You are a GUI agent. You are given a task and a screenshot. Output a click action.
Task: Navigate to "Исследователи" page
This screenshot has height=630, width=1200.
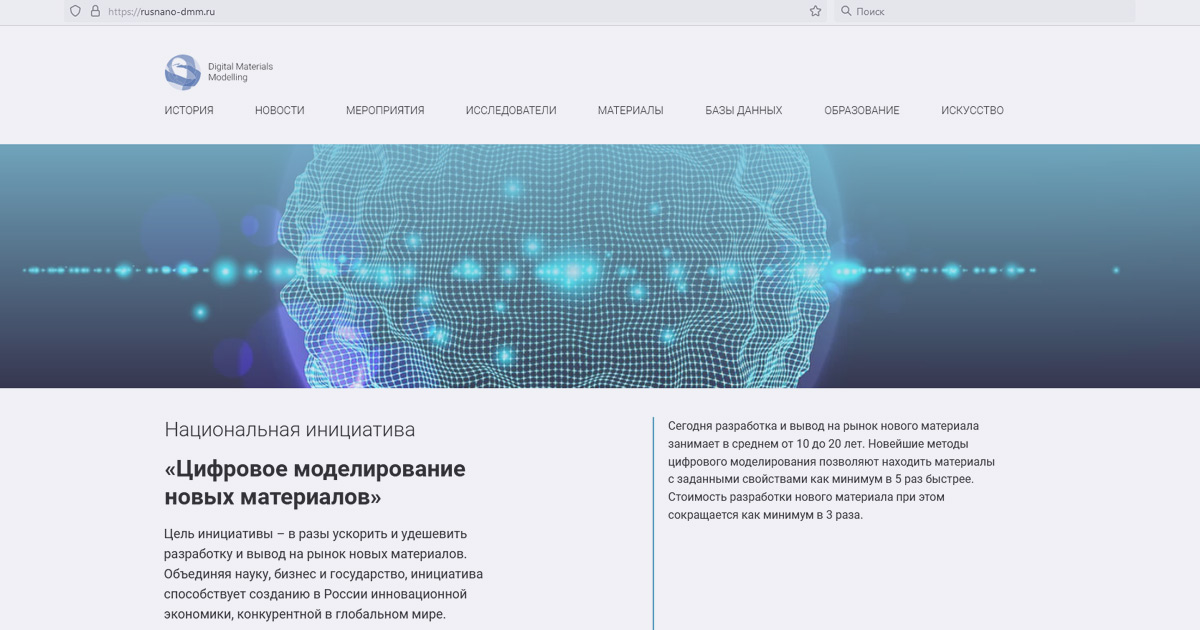(510, 111)
